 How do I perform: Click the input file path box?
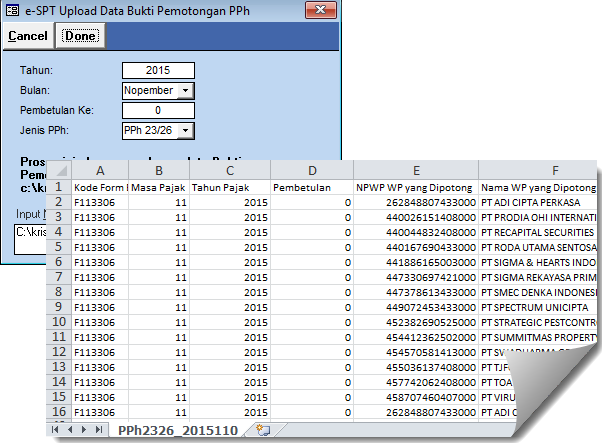(x=30, y=239)
